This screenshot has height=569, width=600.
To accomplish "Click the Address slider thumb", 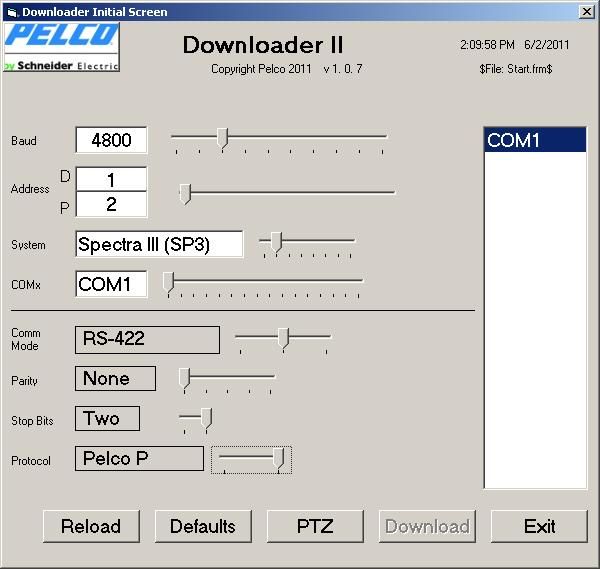I will coord(185,194).
